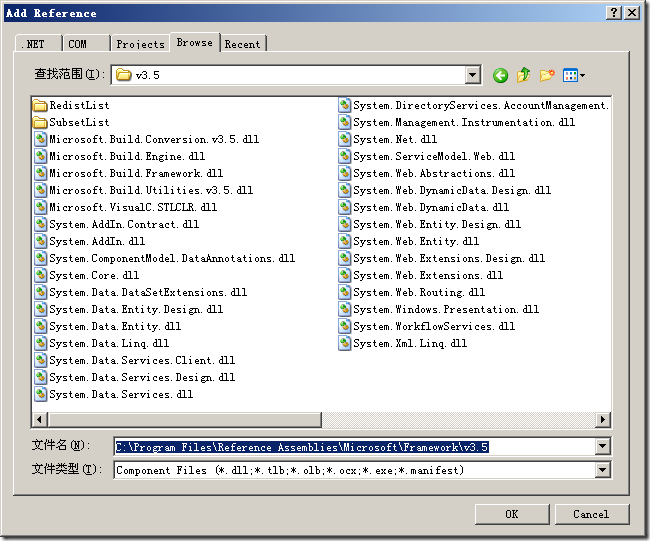
Task: Select System.Web.DynamicData.Design.dll
Action: point(445,190)
